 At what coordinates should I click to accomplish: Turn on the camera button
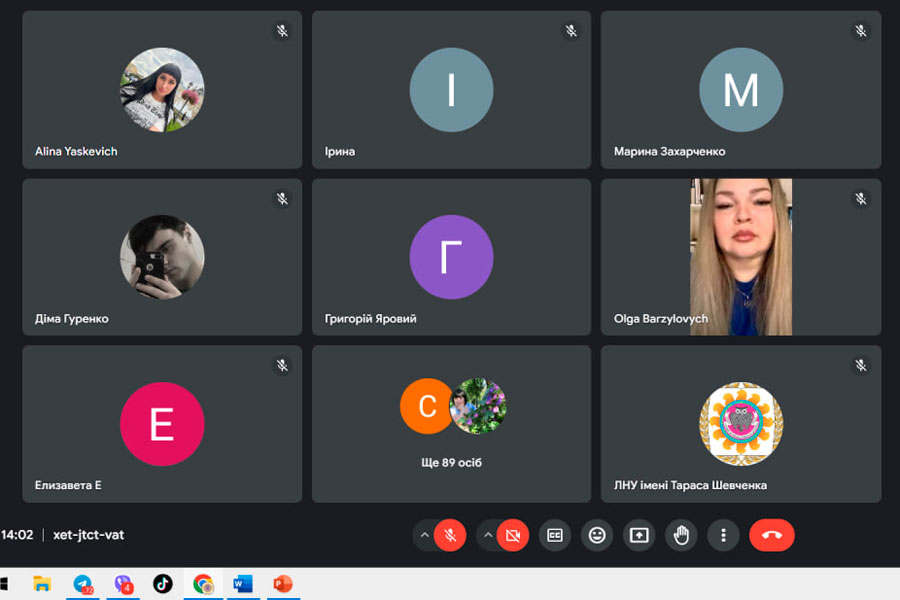click(513, 535)
